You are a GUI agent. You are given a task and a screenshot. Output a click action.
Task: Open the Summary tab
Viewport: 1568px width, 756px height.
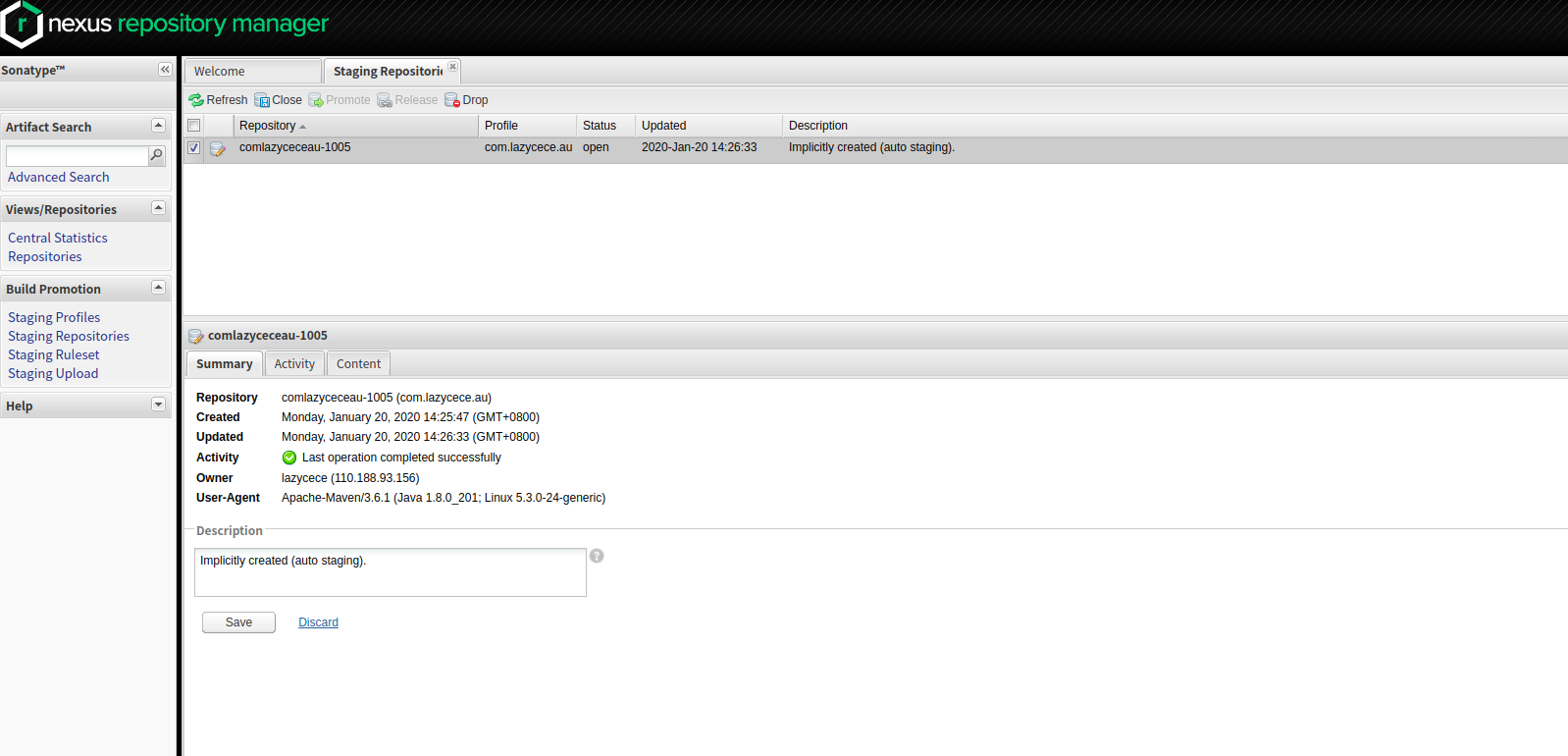(225, 363)
